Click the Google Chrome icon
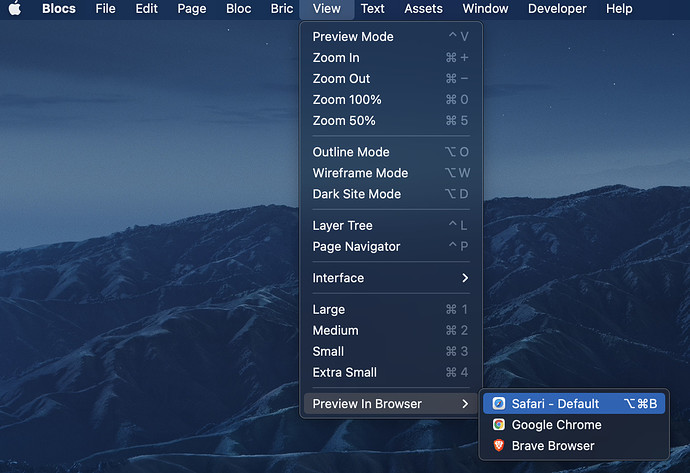Viewport: 690px width, 473px height. click(499, 425)
